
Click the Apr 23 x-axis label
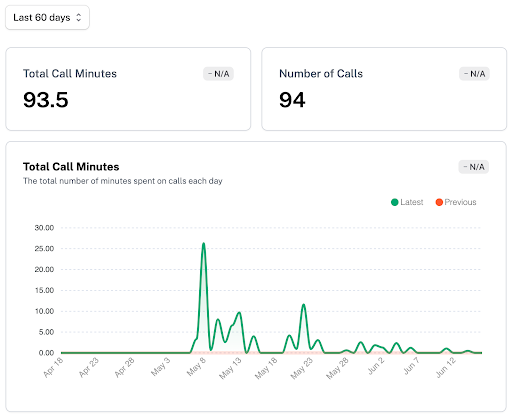89,367
